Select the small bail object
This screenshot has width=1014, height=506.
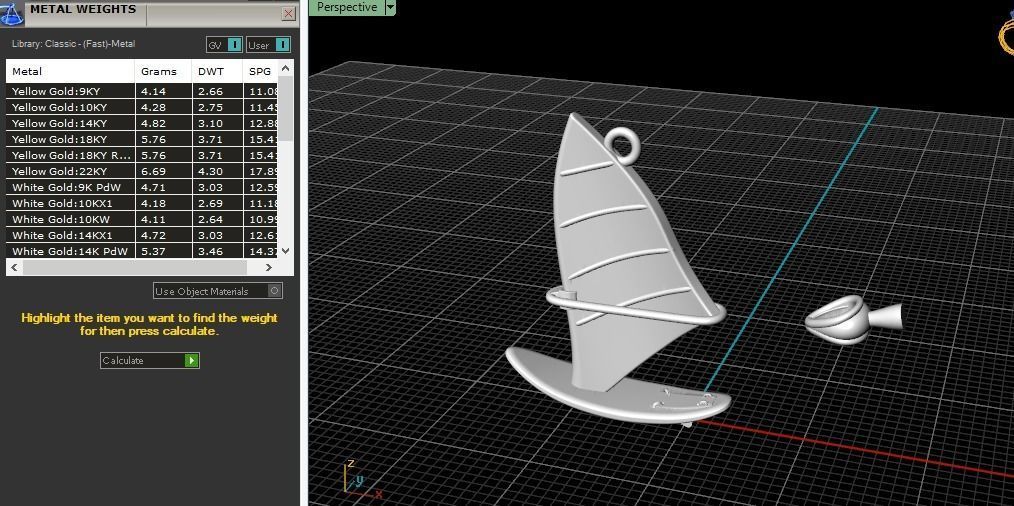pos(852,319)
